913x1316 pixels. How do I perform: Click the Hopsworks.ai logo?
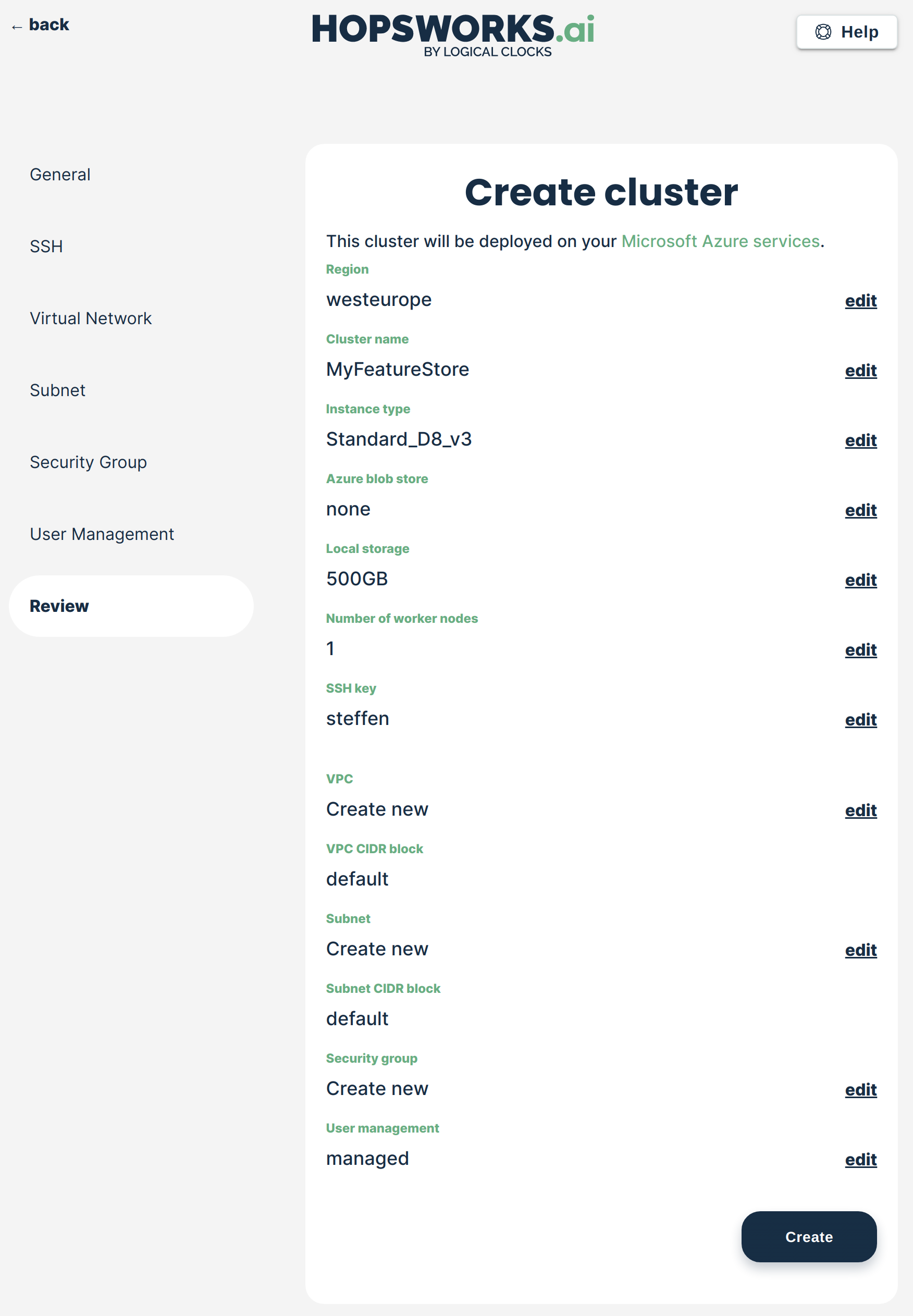coord(452,35)
